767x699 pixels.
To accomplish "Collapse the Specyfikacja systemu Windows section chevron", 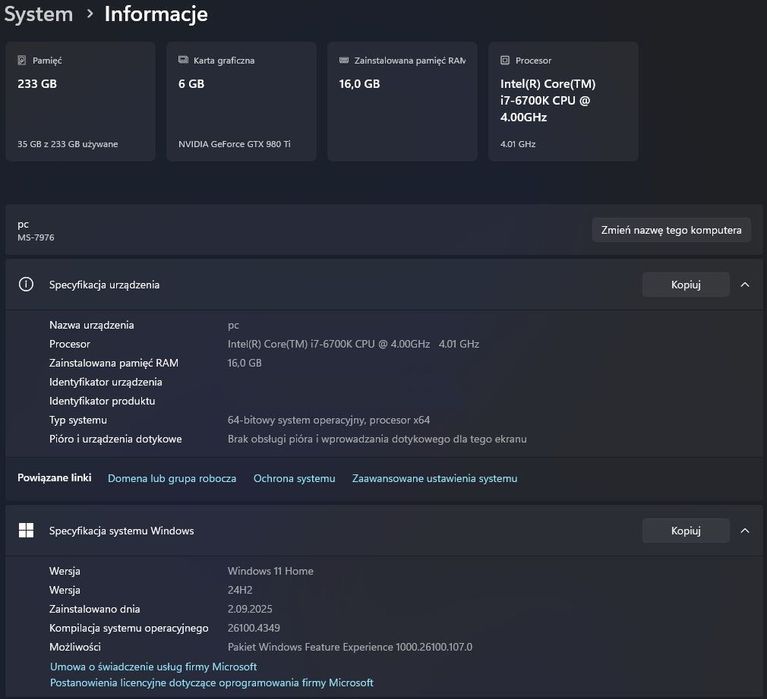I will (745, 531).
